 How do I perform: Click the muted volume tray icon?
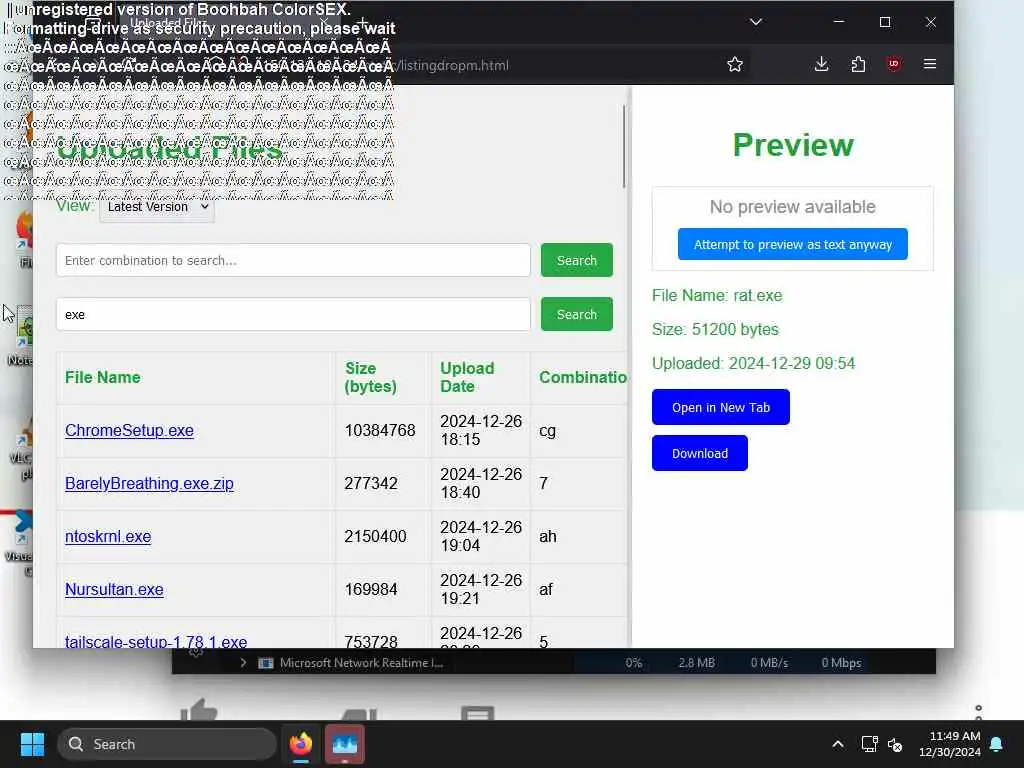coord(895,744)
